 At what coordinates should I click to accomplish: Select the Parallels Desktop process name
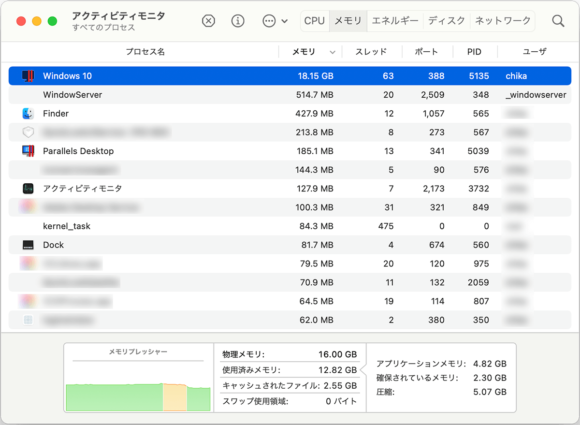[x=78, y=151]
